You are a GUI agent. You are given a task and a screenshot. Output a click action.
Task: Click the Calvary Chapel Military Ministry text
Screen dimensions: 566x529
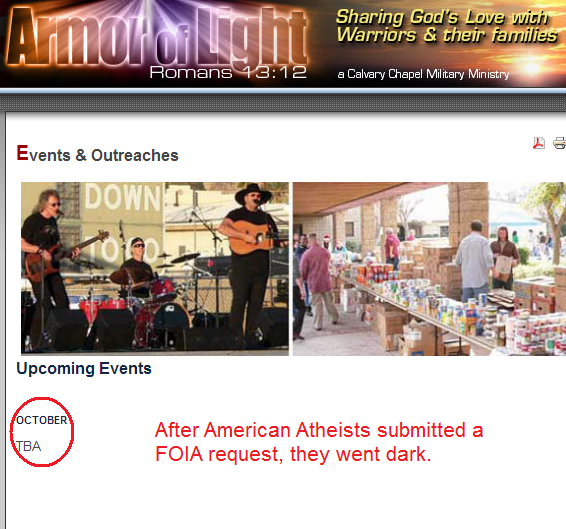click(x=423, y=74)
